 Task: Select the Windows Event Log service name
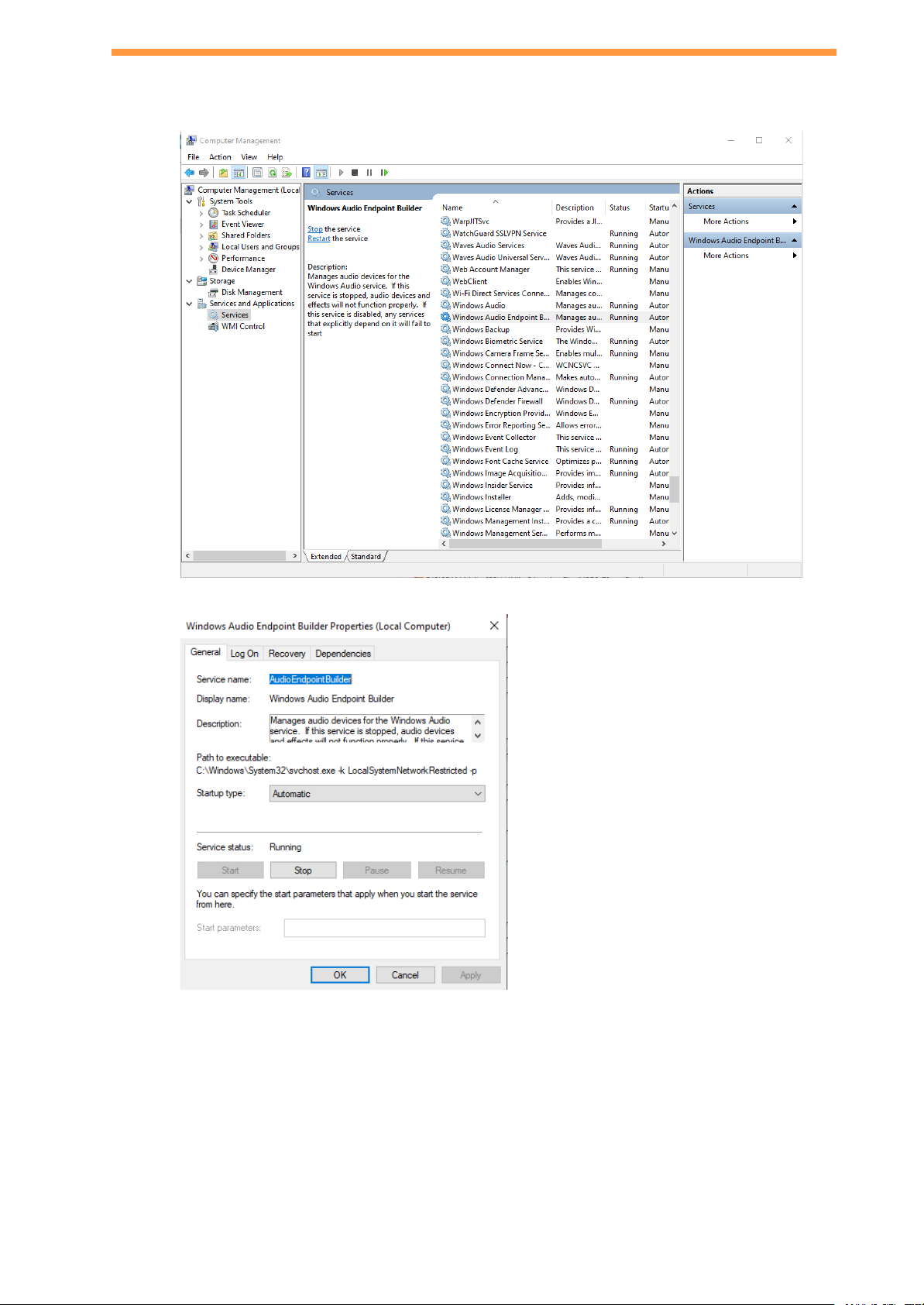point(486,449)
